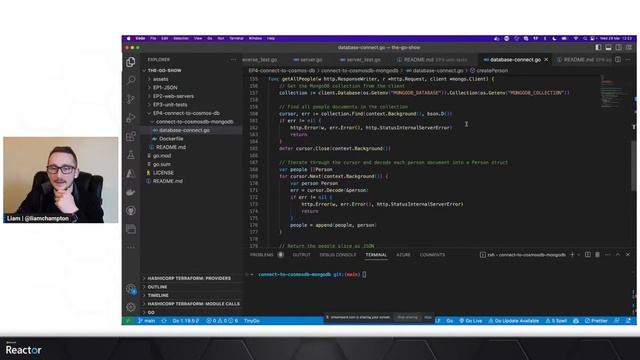Viewport: 640px width, 360px height.
Task: Customize layout using the title bar icon
Action: (x=629, y=47)
